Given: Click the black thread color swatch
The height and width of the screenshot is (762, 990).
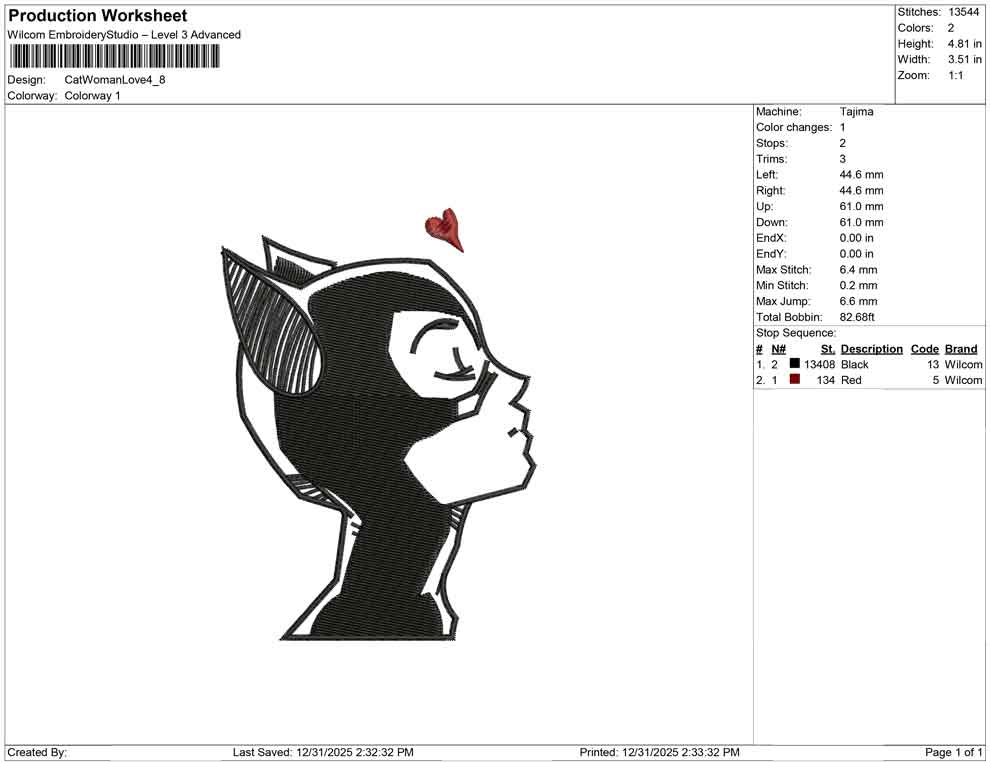Looking at the screenshot, I should (x=794, y=364).
